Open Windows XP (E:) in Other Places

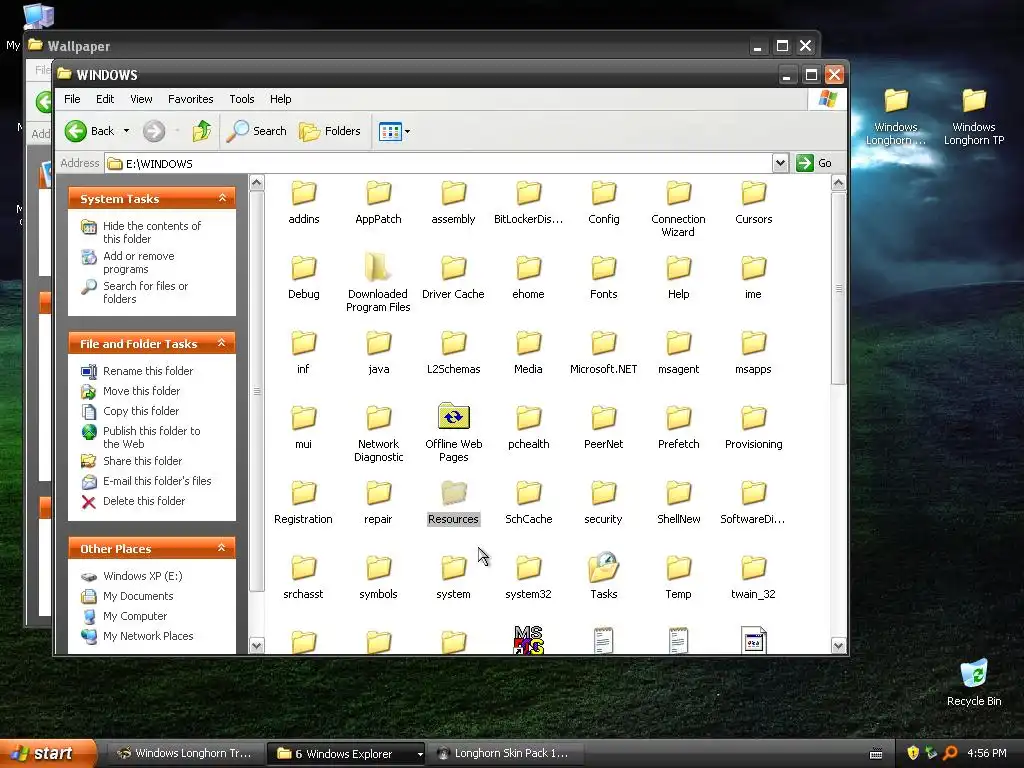[142, 576]
